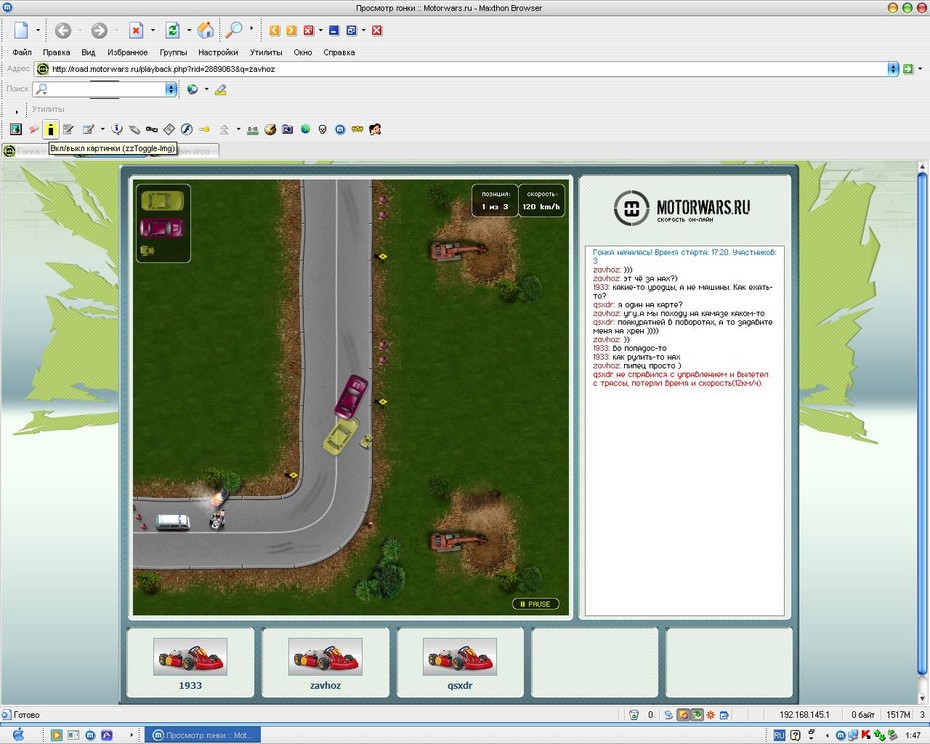
Task: Open the Вид menu
Action: pos(88,52)
